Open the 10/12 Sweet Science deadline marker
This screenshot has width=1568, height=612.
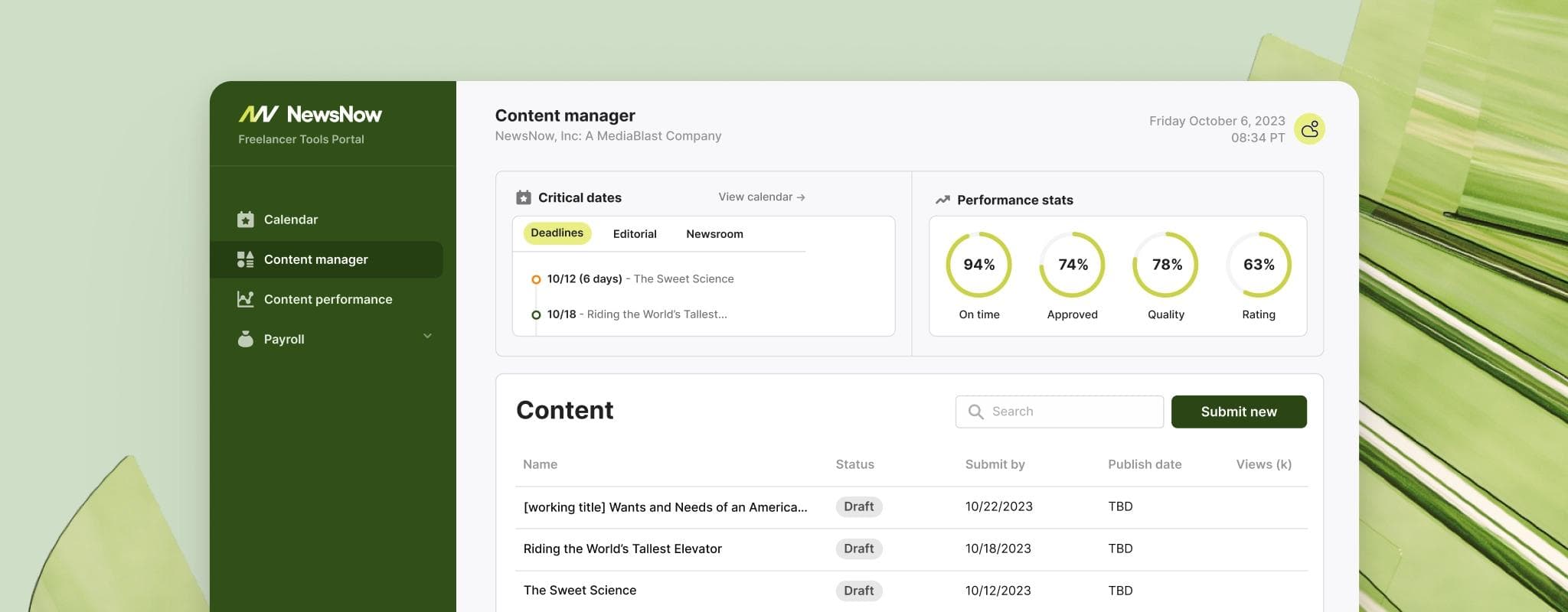536,279
